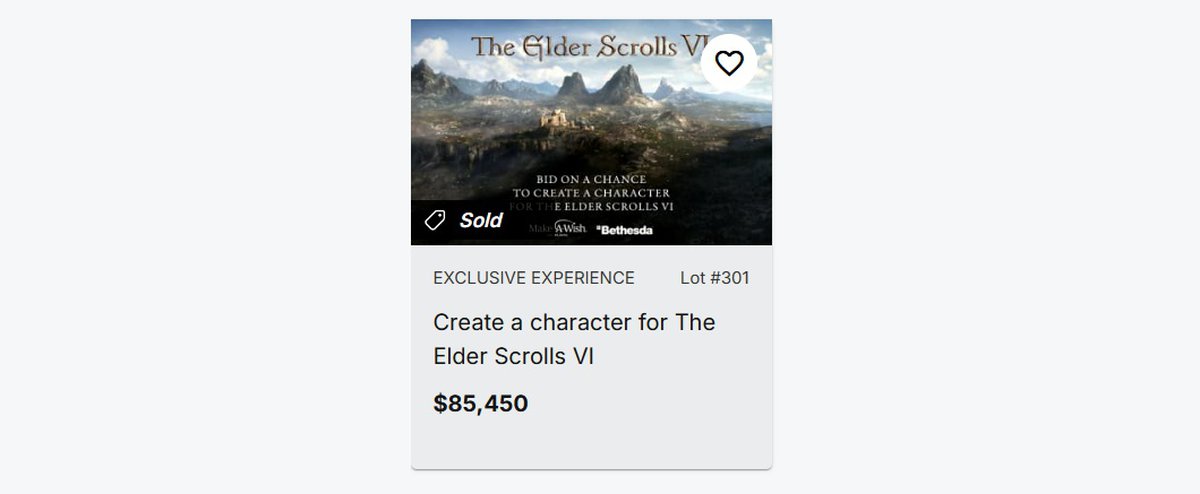Select the EXCLUSIVE EXPERIENCE category label
1200x494 pixels.
click(533, 278)
